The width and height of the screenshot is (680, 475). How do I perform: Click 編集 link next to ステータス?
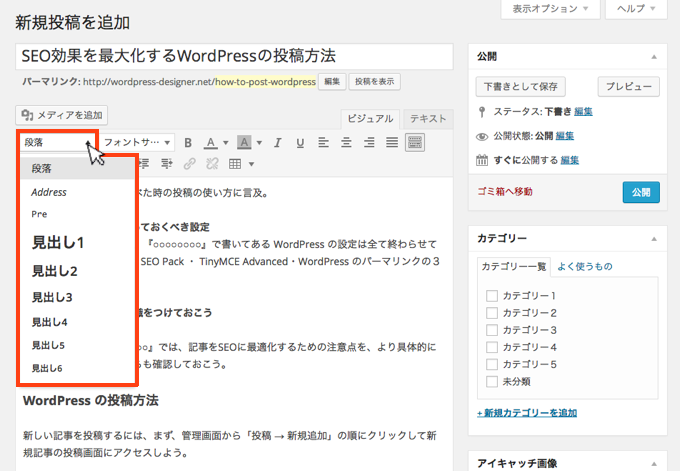coord(583,112)
